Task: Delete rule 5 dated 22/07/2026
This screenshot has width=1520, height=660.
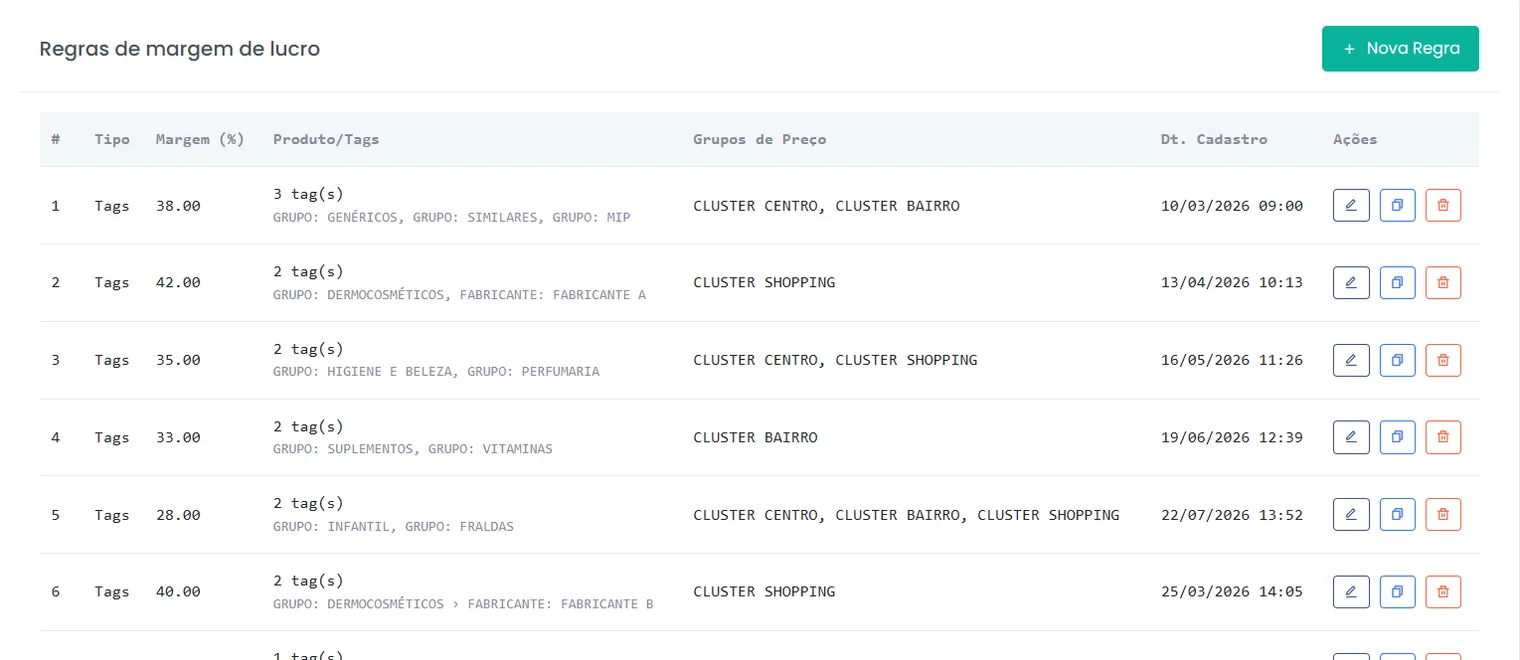Action: click(1443, 514)
